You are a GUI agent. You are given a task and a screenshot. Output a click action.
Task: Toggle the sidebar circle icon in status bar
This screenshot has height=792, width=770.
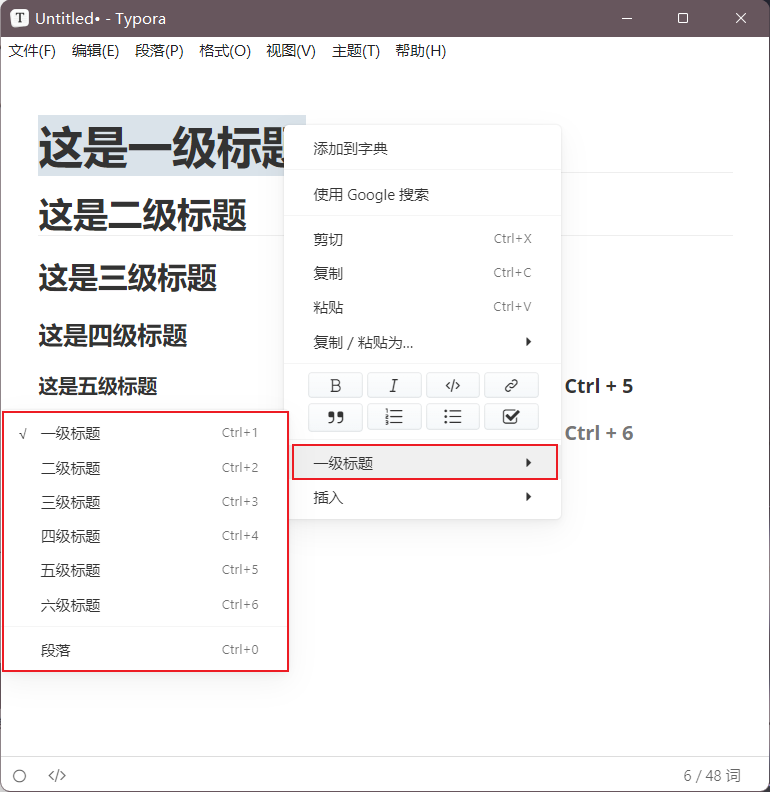19,775
